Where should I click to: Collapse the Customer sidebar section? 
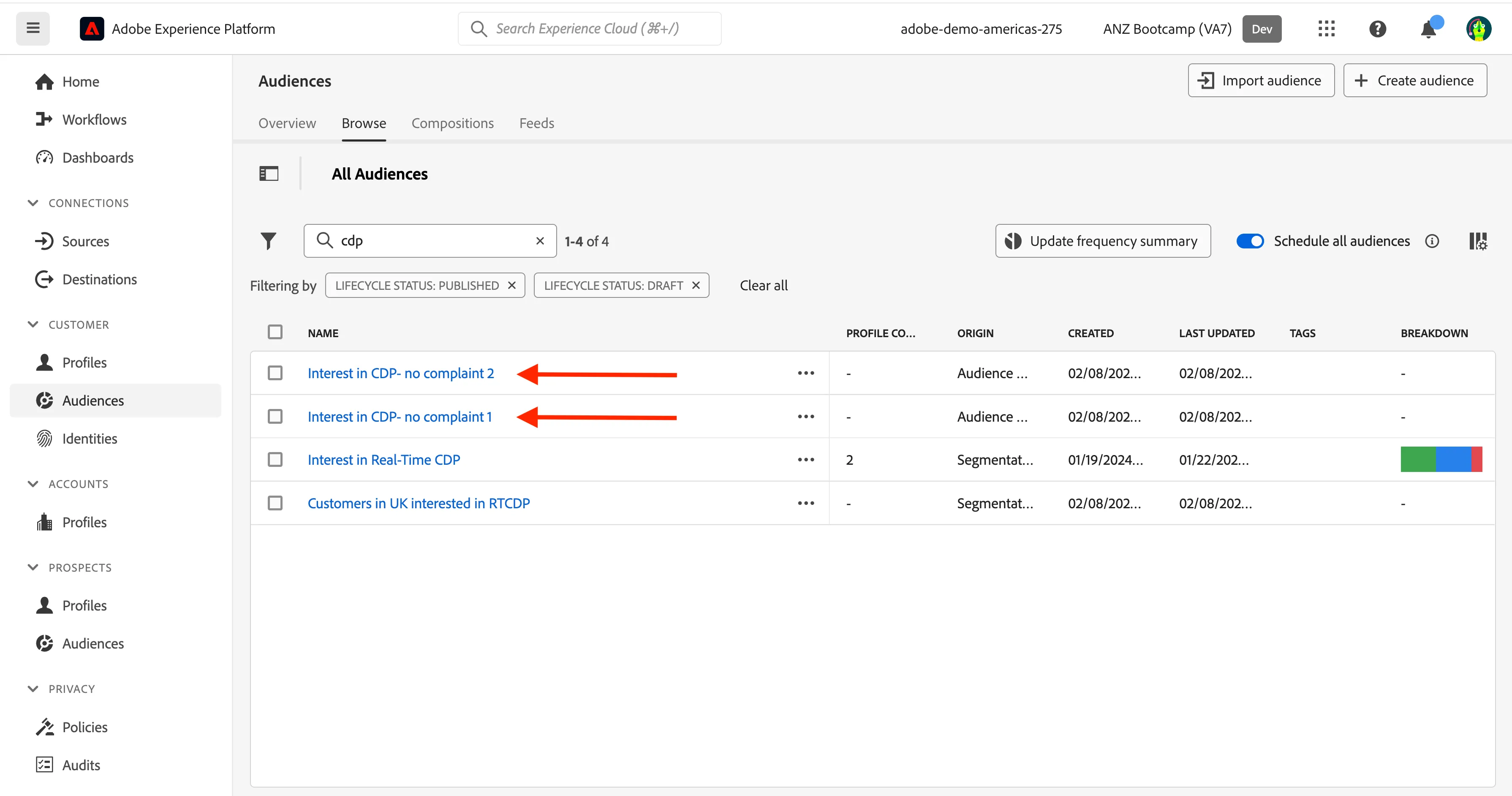pos(33,324)
